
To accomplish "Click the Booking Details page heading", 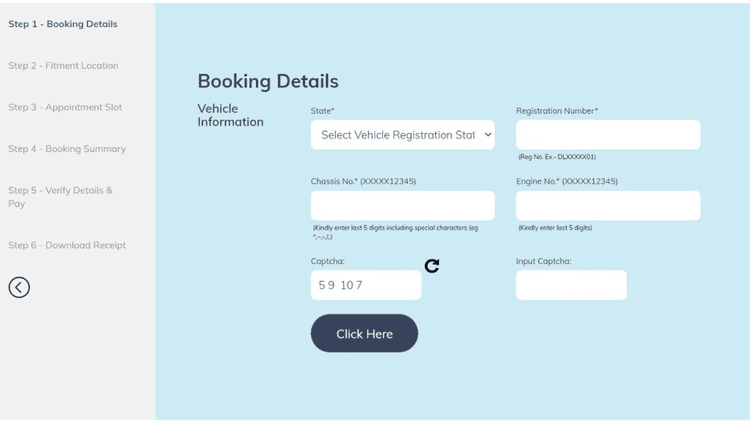I will tap(268, 82).
